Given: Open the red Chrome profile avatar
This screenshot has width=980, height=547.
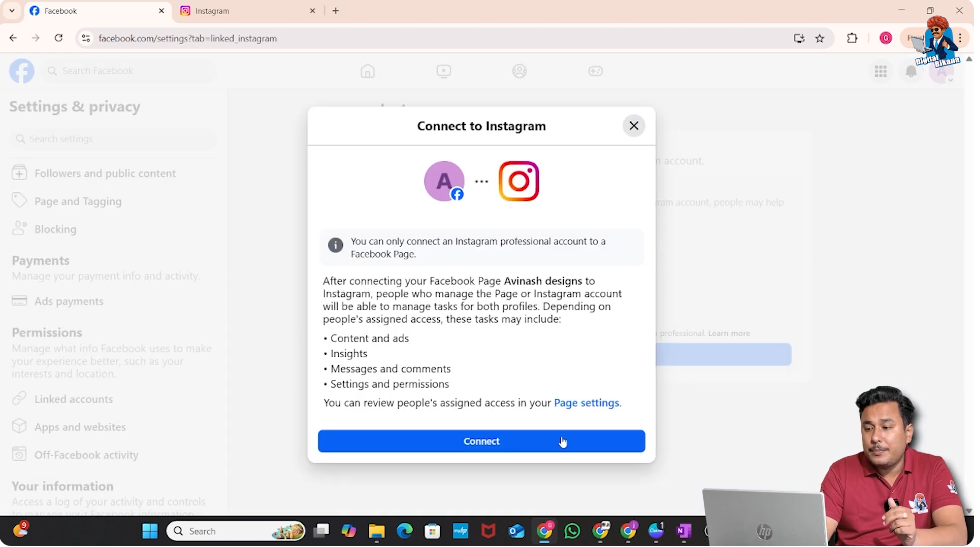Looking at the screenshot, I should click(x=886, y=38).
